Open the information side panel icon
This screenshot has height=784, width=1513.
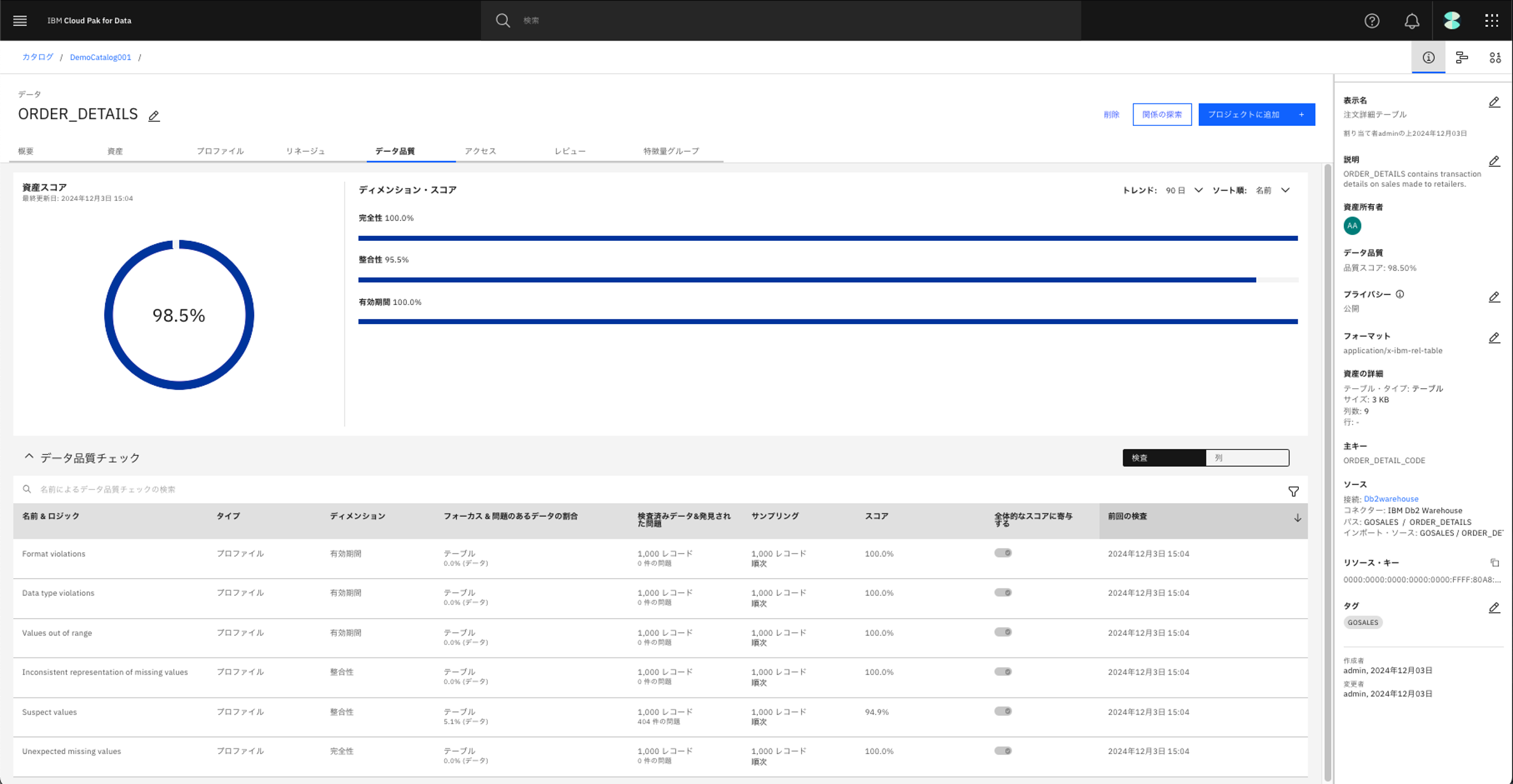click(x=1428, y=57)
